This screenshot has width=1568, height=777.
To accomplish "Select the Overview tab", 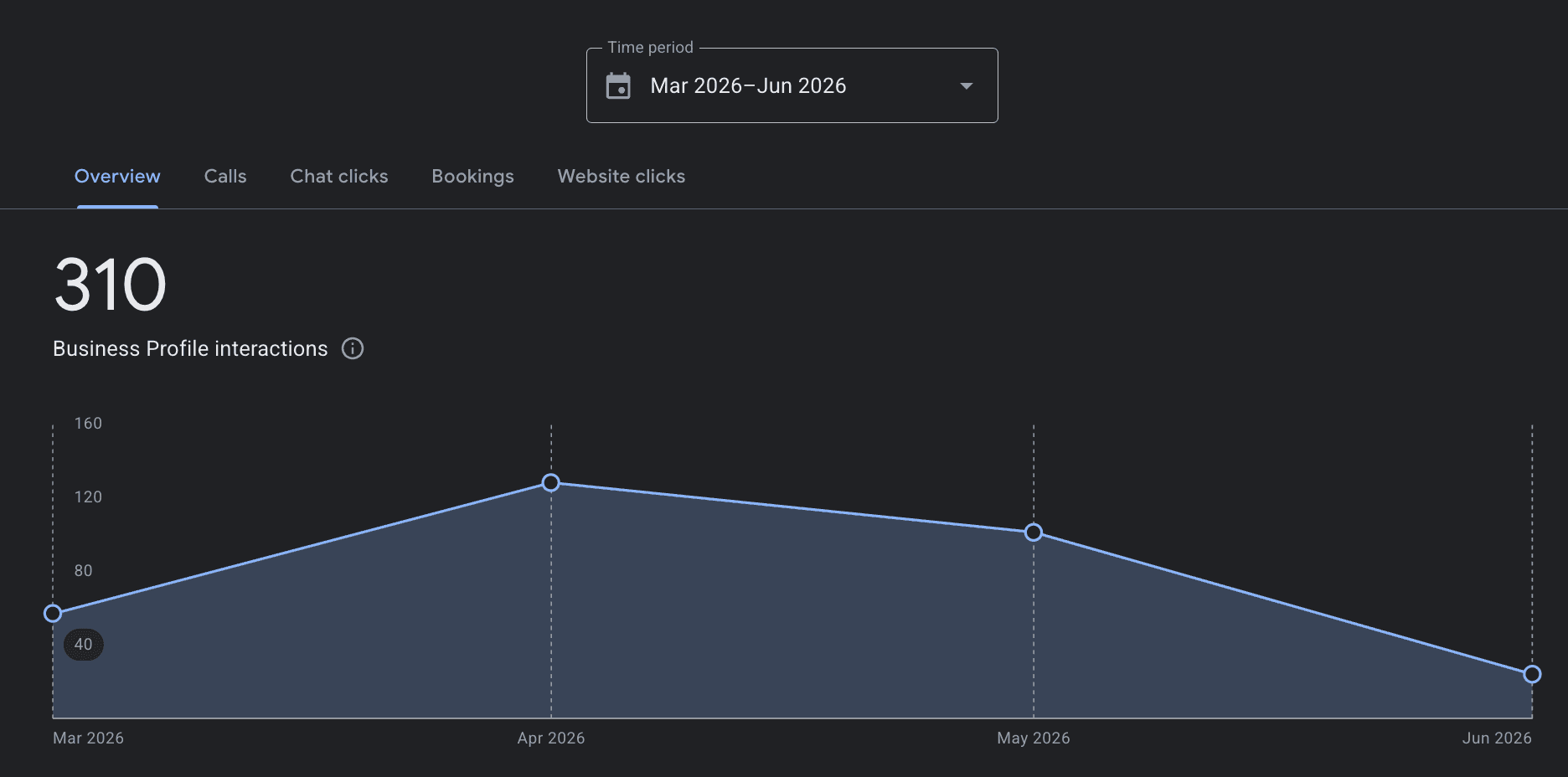I will 117,176.
